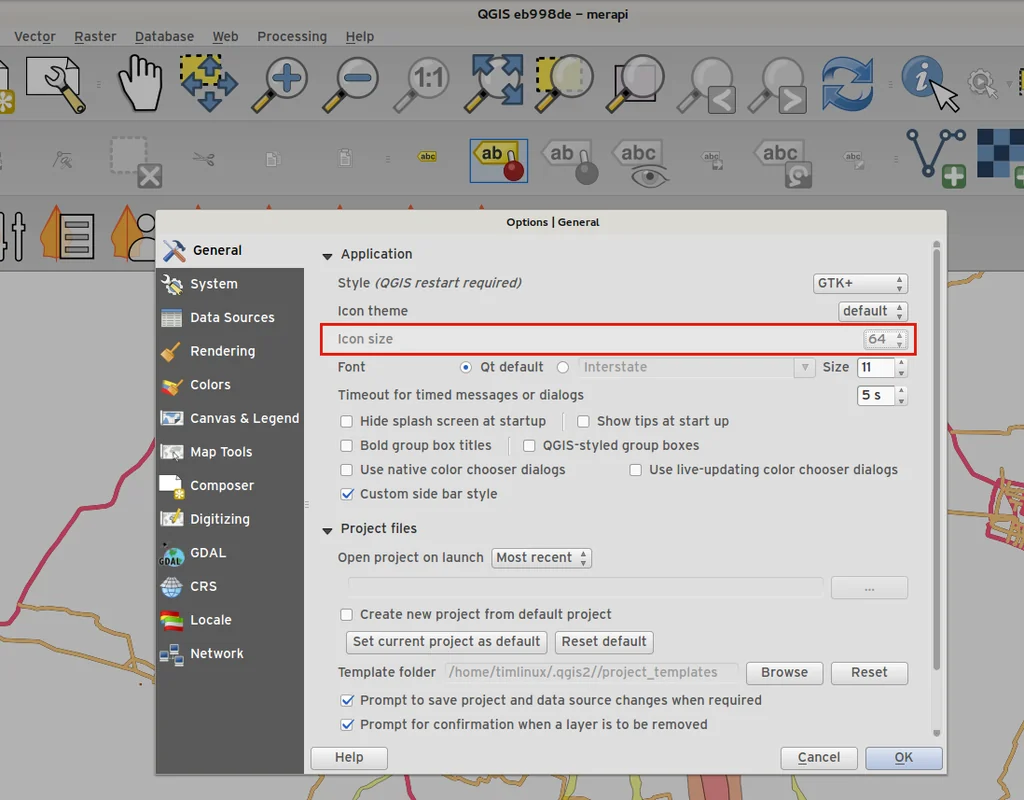Click the Template folder path field
1024x800 pixels.
tap(592, 673)
